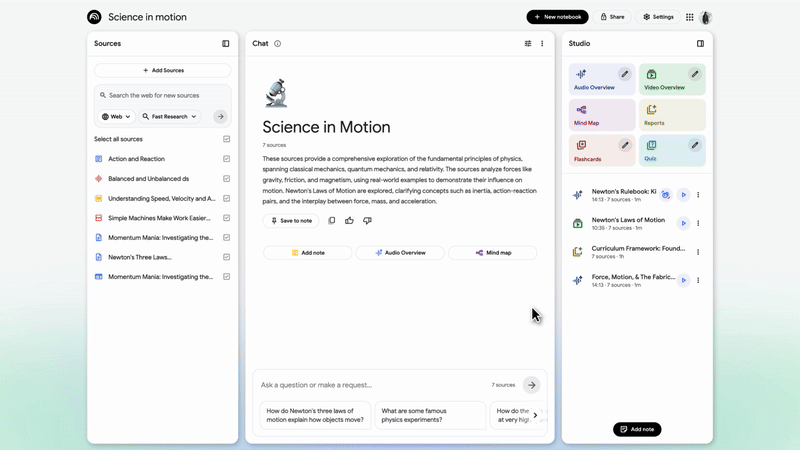Collapse the Sources panel

pos(226,44)
